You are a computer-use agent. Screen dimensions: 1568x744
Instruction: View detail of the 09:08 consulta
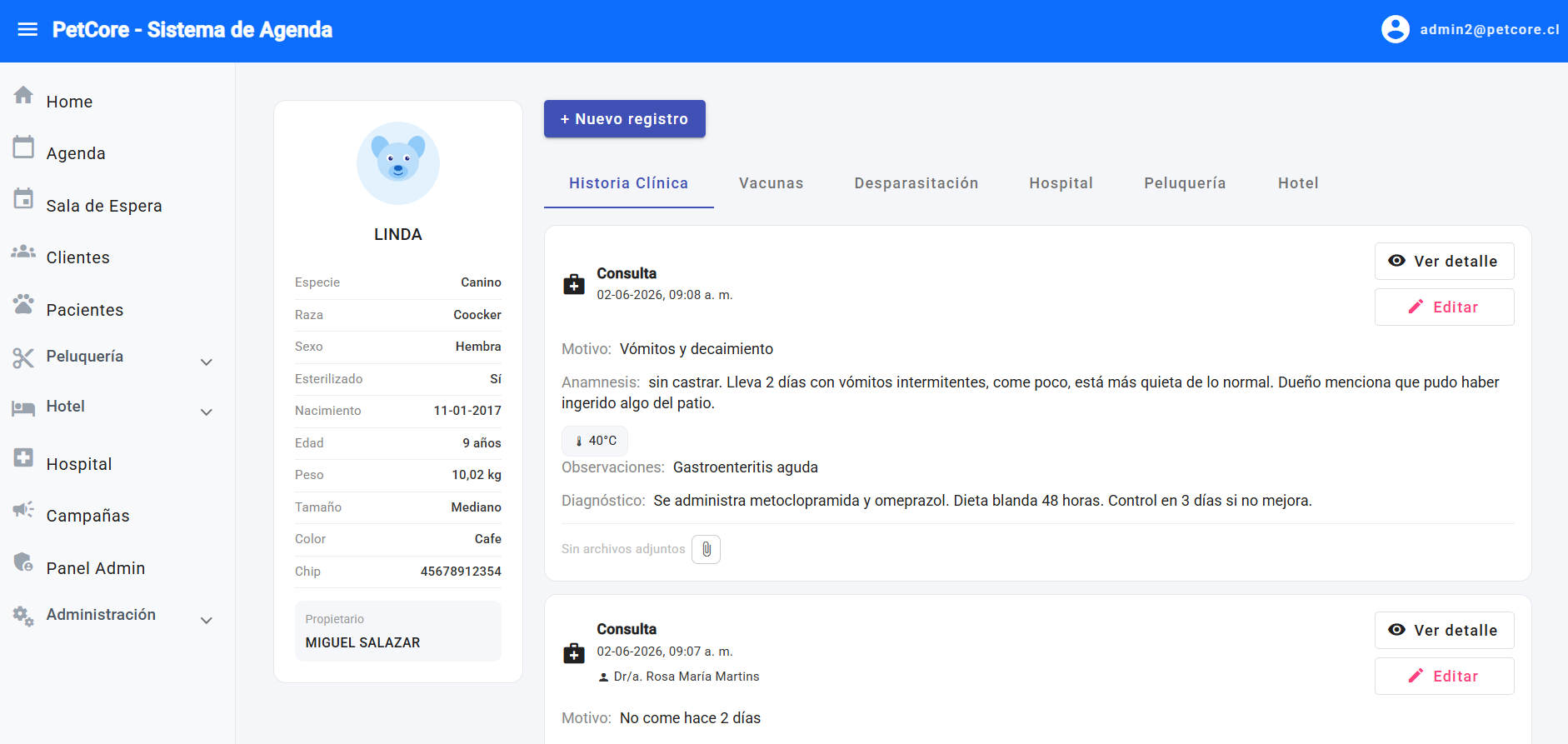1444,262
